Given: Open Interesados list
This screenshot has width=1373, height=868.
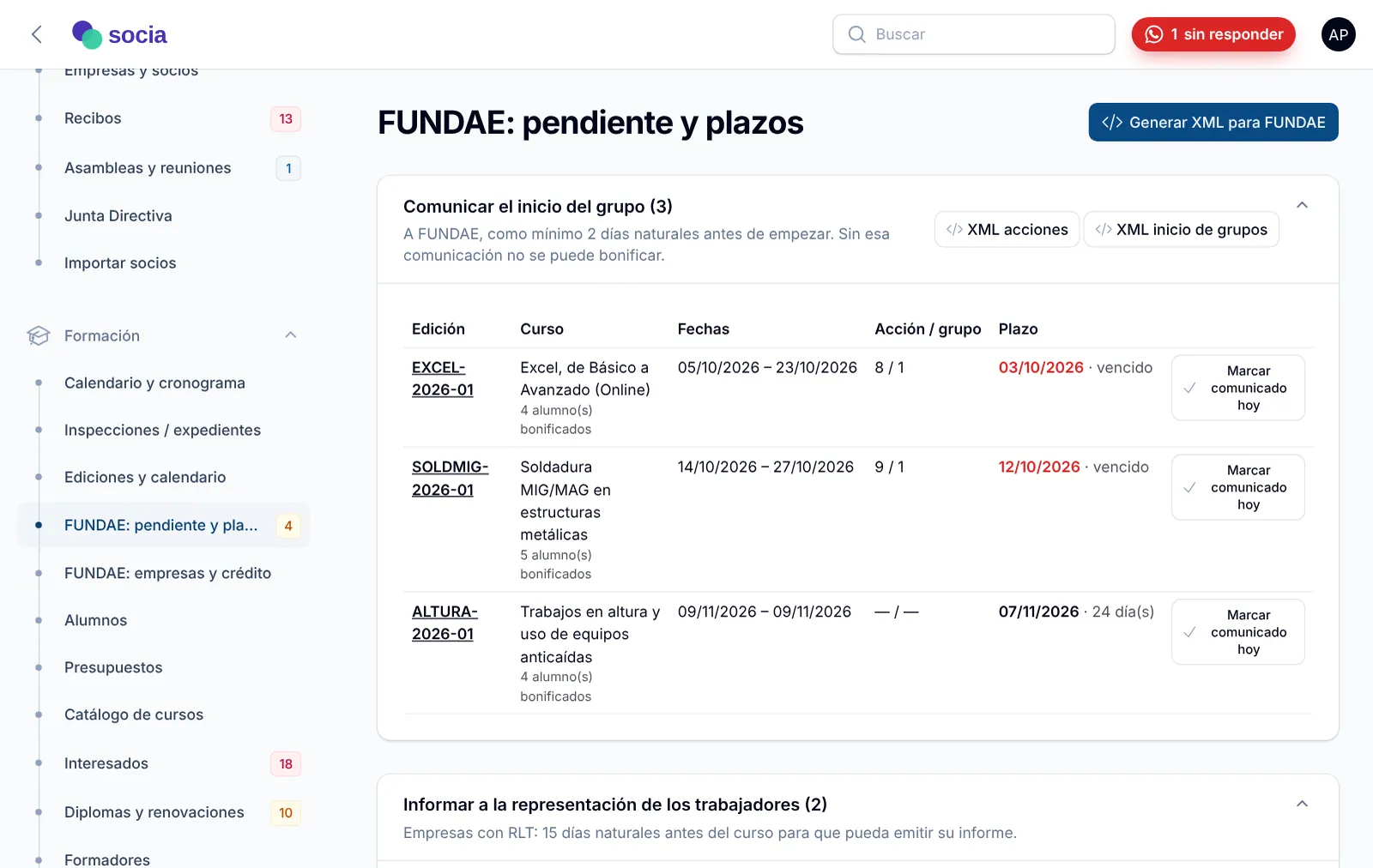Looking at the screenshot, I should 106,763.
